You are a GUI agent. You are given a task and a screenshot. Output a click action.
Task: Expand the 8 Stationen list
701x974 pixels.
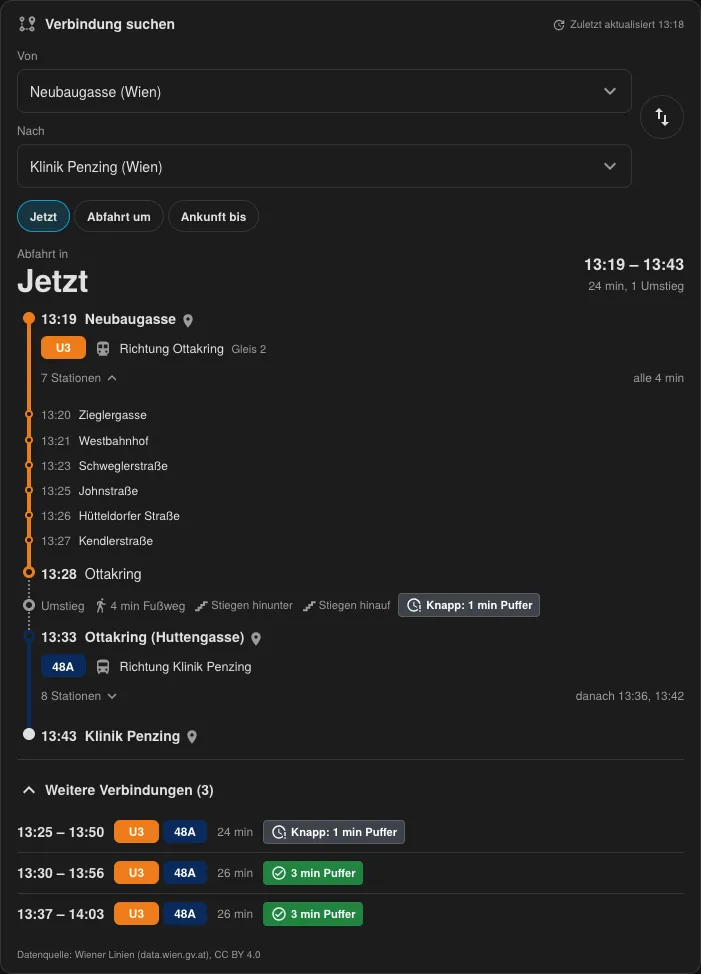tap(79, 696)
